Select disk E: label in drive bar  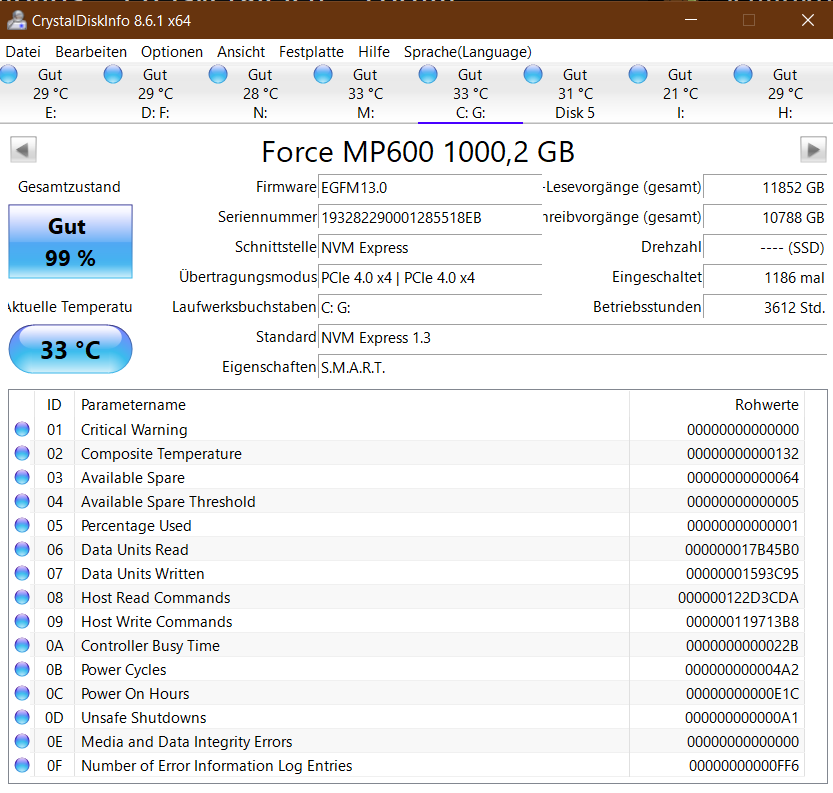pyautogui.click(x=51, y=113)
